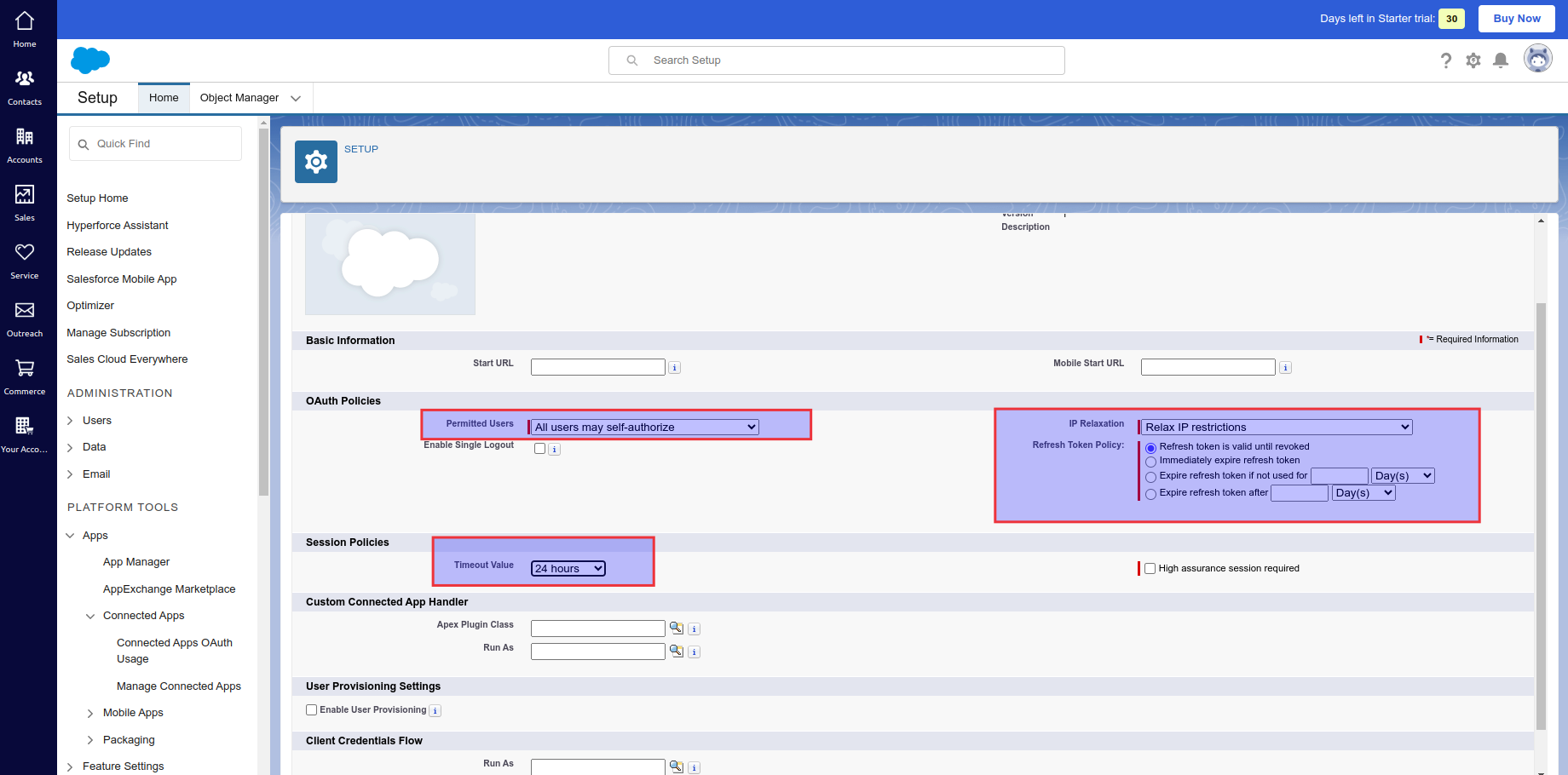Check High assurance session required
Screen dimensions: 1568x775
1150,568
